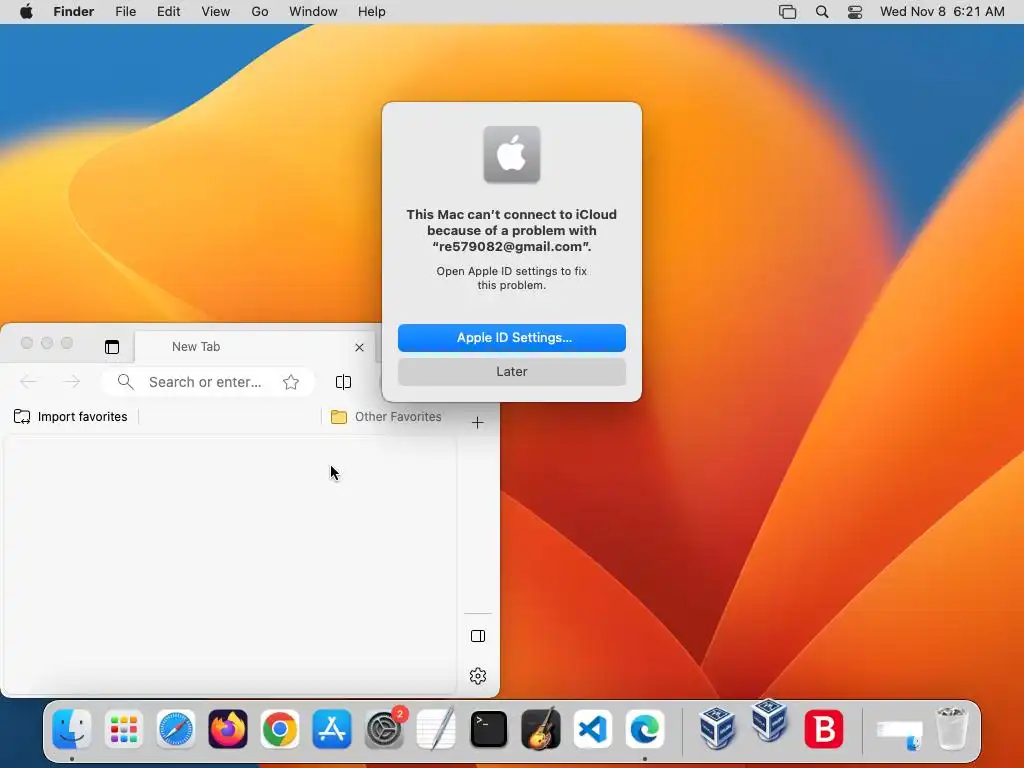The width and height of the screenshot is (1024, 768).
Task: Open the Help menu
Action: (x=372, y=12)
